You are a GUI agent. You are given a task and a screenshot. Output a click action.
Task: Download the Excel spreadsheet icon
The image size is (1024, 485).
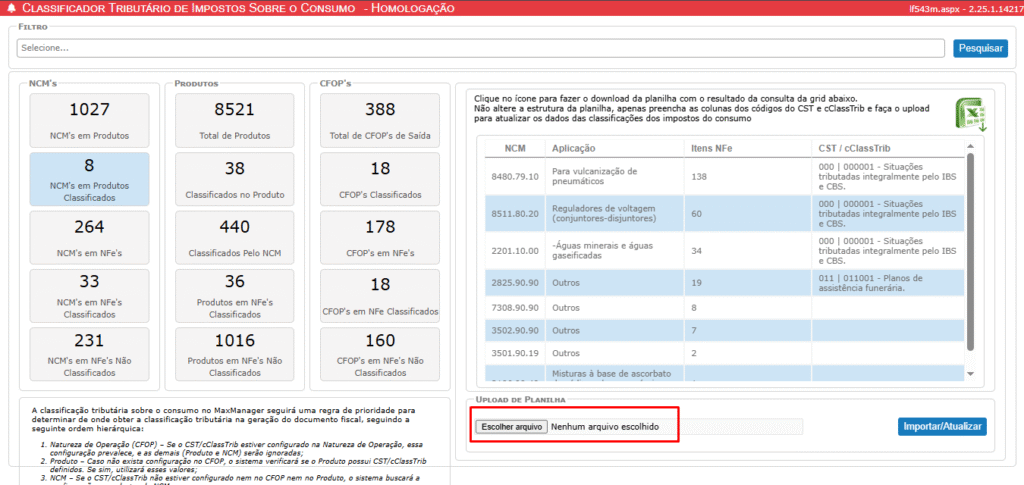pyautogui.click(x=969, y=115)
